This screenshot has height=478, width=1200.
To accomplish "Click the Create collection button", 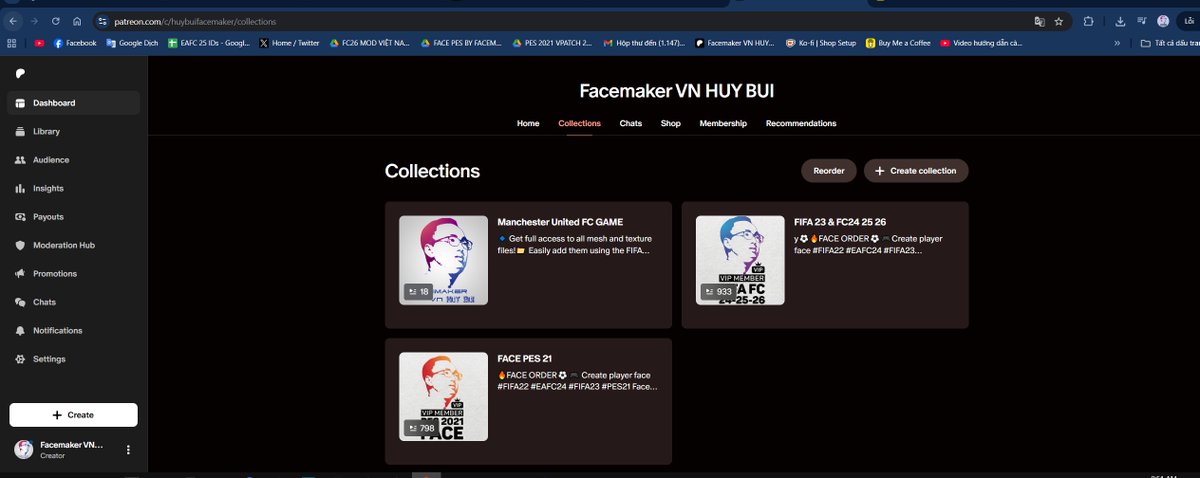I will coord(916,171).
